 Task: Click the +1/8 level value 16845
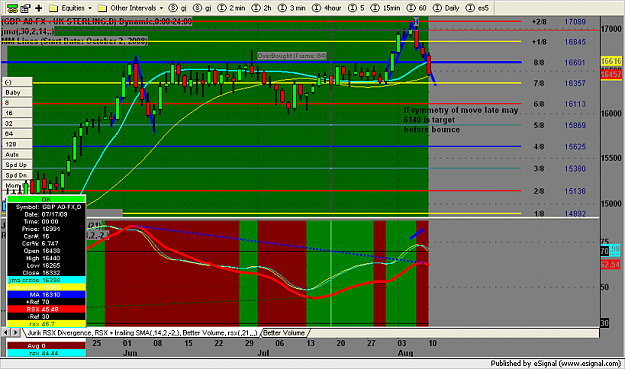coord(575,42)
